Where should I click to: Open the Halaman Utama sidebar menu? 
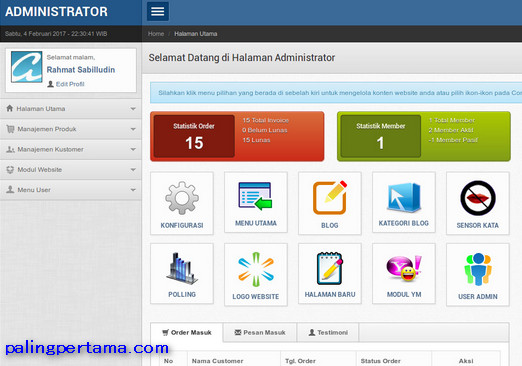coord(71,109)
